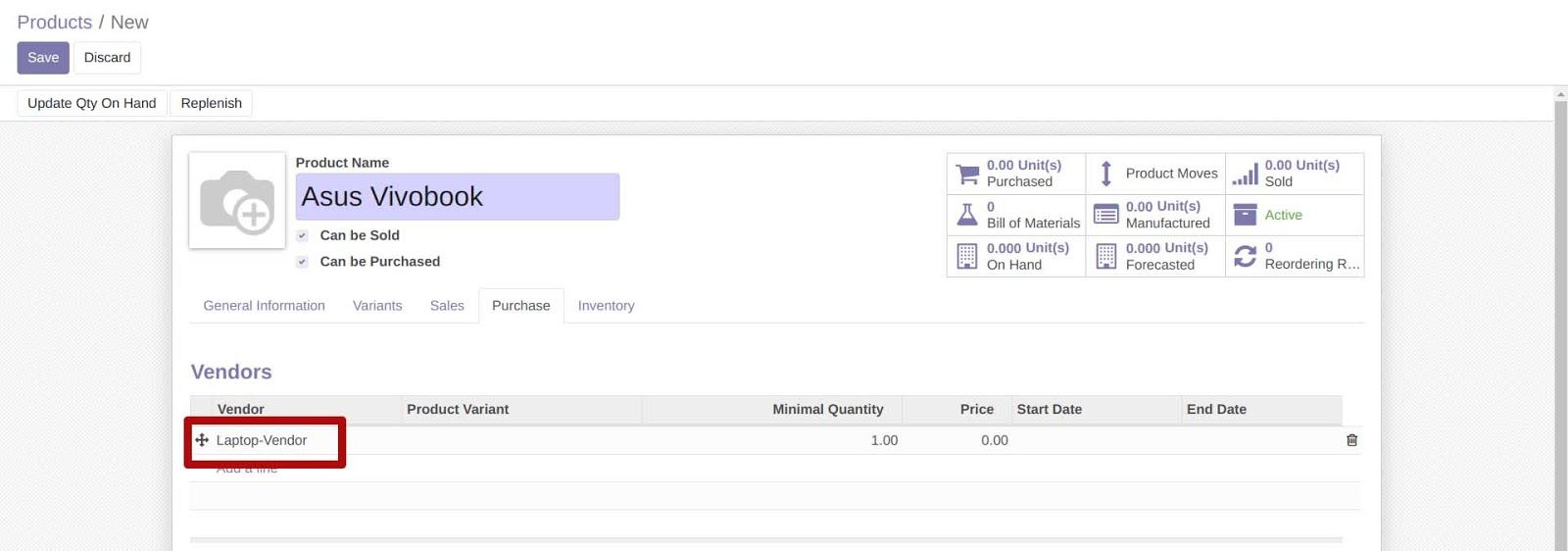Sort by Vendor column header
Image resolution: width=1568 pixels, height=551 pixels.
(x=308, y=409)
